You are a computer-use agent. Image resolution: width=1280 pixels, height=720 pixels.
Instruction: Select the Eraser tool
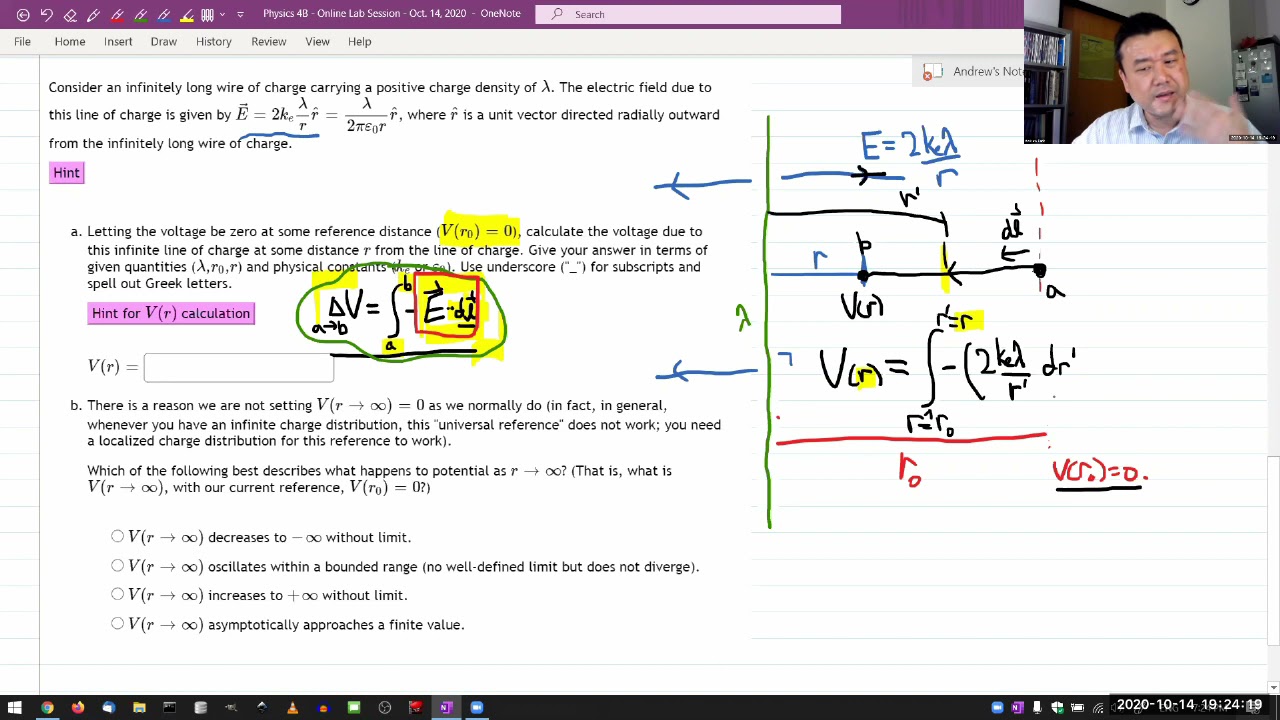(70, 14)
